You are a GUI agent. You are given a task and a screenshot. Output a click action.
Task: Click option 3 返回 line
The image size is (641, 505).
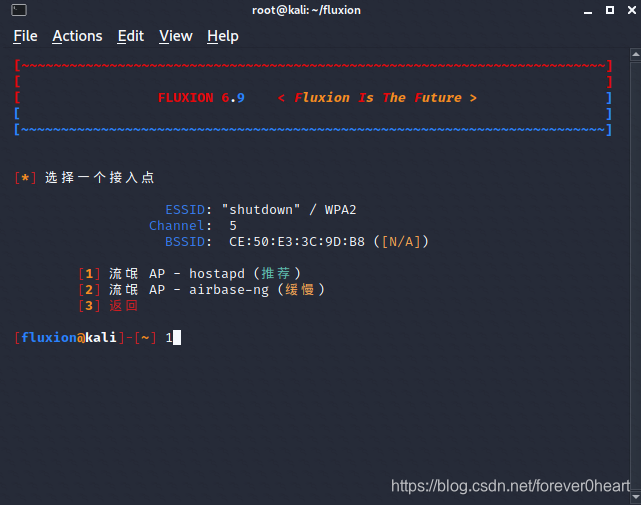tap(108, 306)
